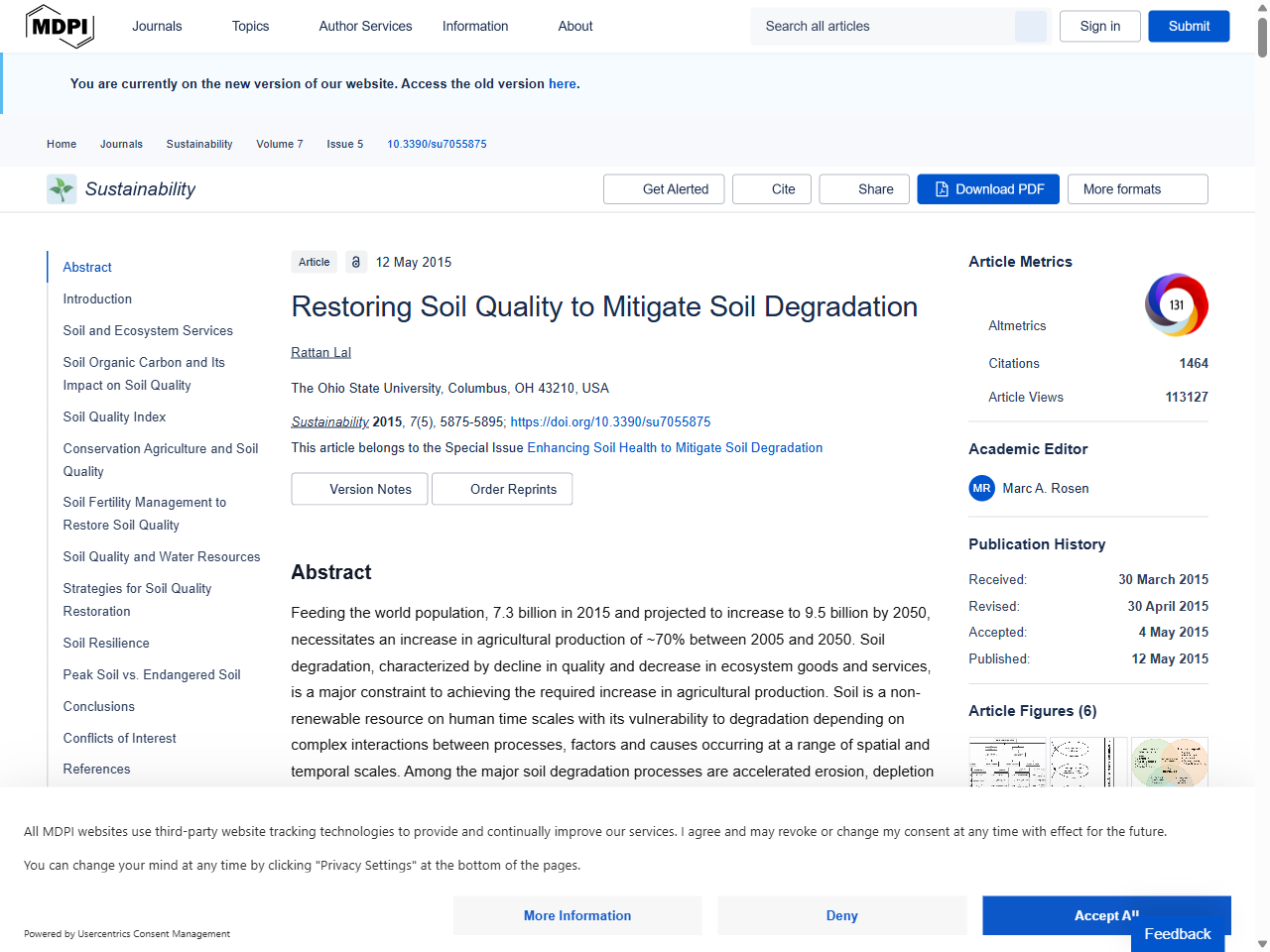1270x952 pixels.
Task: Open the search magnifier icon
Action: [1030, 26]
